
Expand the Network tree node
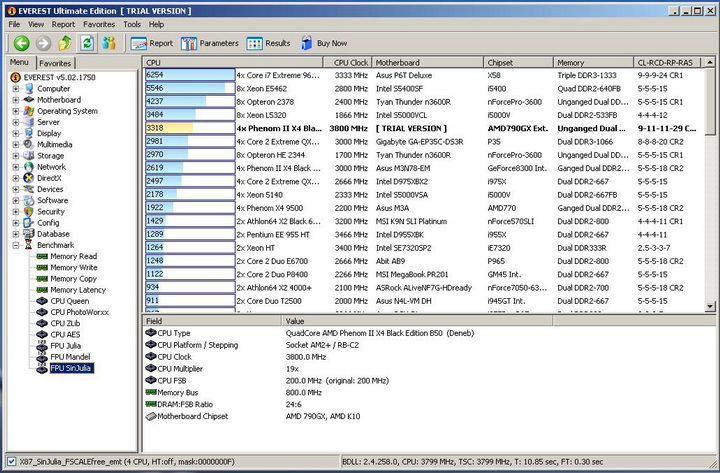pos(16,167)
